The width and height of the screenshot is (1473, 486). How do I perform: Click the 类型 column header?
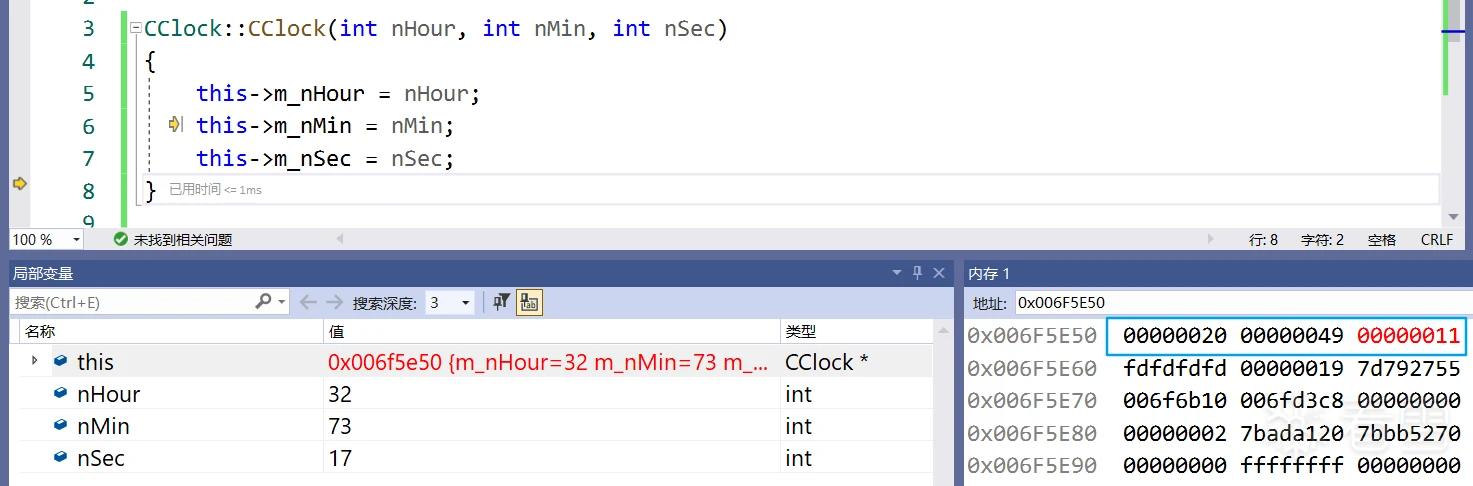(x=801, y=331)
